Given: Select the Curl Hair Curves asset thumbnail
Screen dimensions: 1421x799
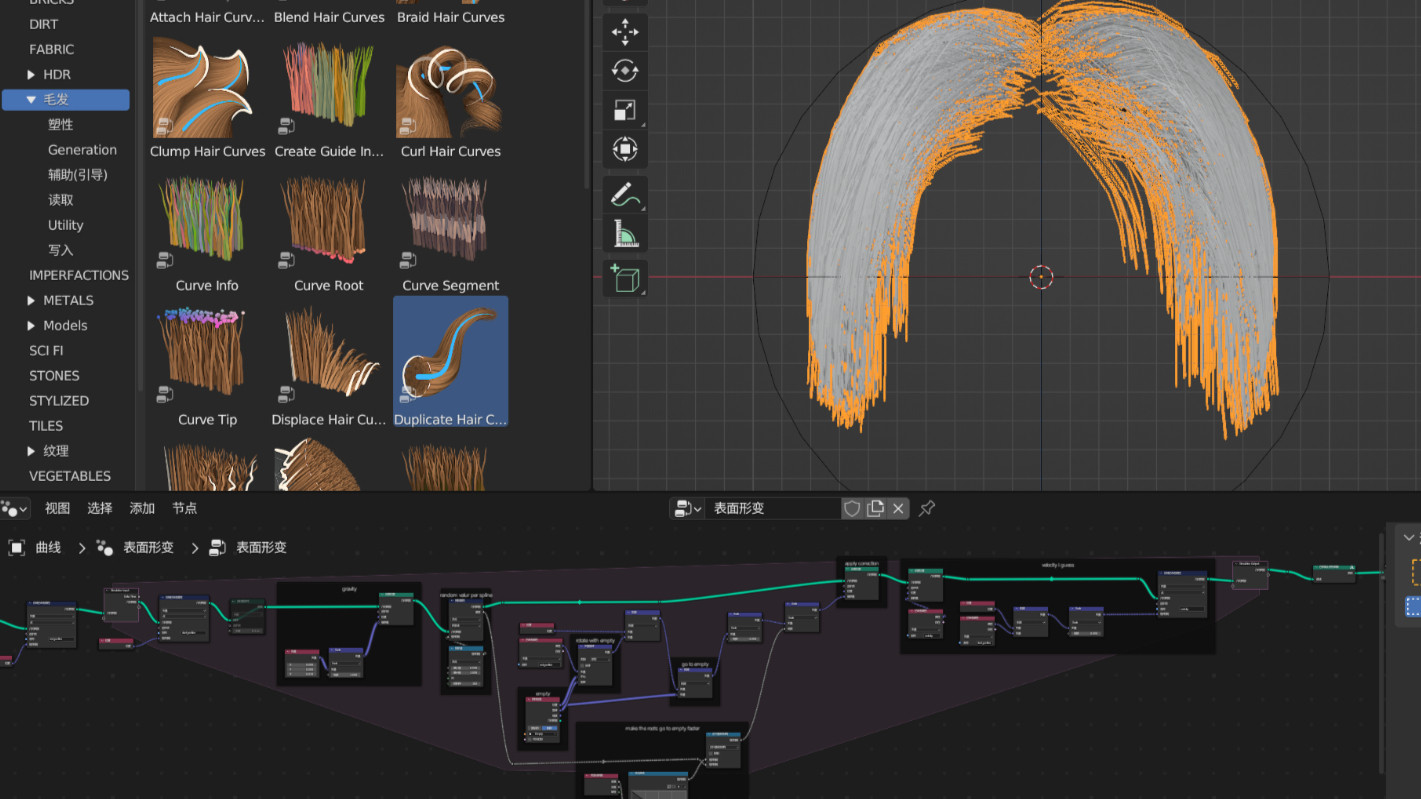Looking at the screenshot, I should tap(451, 90).
